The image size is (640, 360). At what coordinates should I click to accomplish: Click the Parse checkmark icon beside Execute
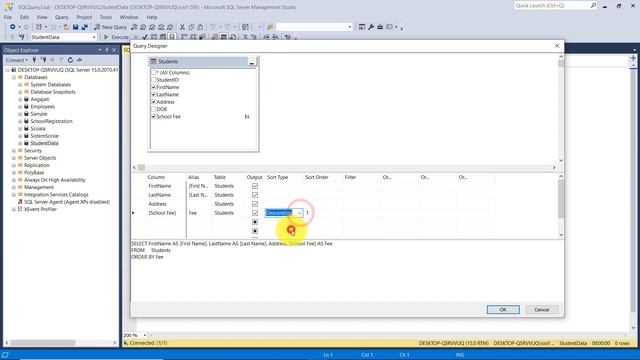[144, 37]
